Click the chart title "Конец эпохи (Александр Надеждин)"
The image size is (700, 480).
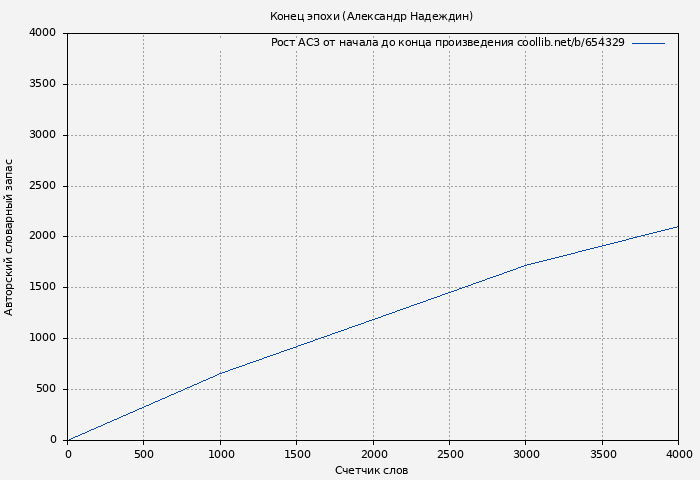pos(371,16)
